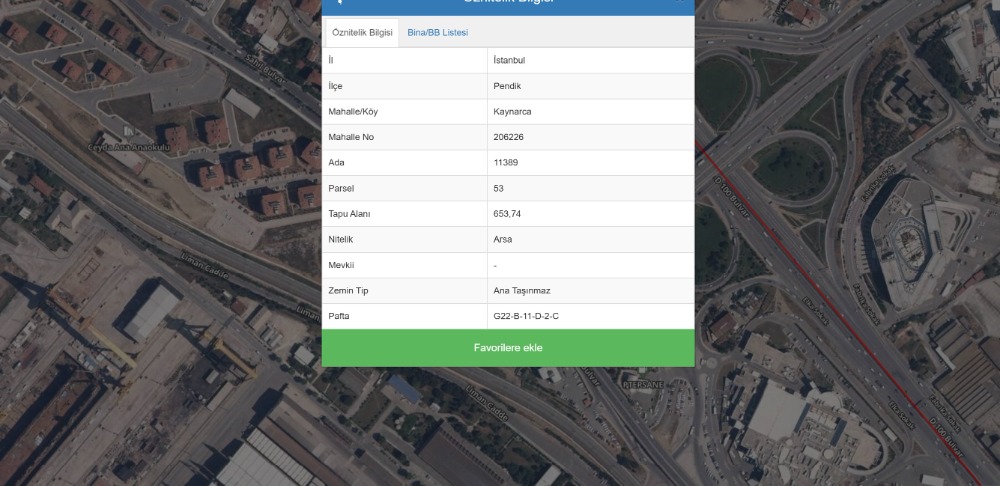Select the Nitelik value Arsa
This screenshot has width=1000, height=486.
pos(503,239)
